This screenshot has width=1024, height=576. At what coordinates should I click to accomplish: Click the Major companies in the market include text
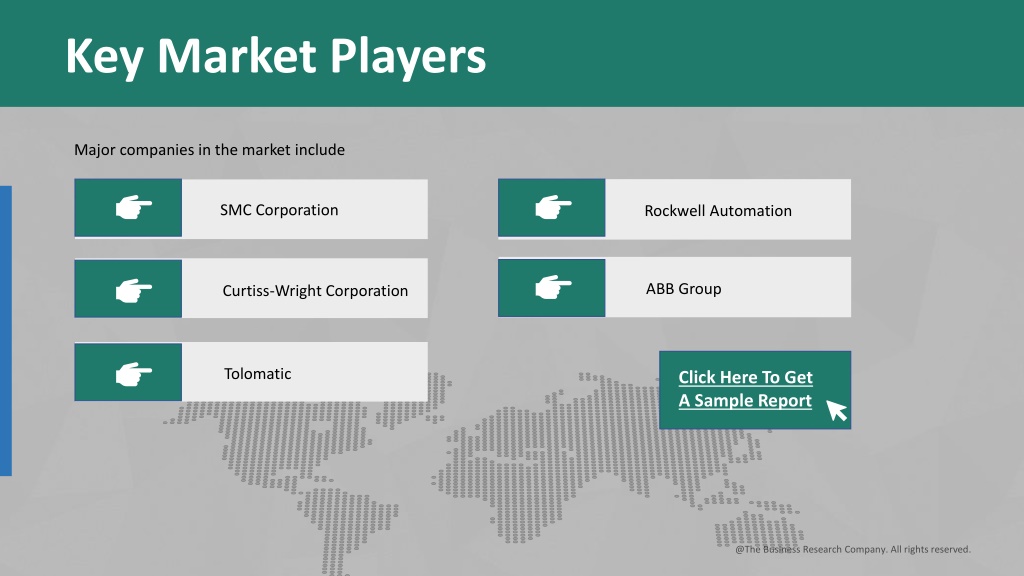pyautogui.click(x=209, y=150)
